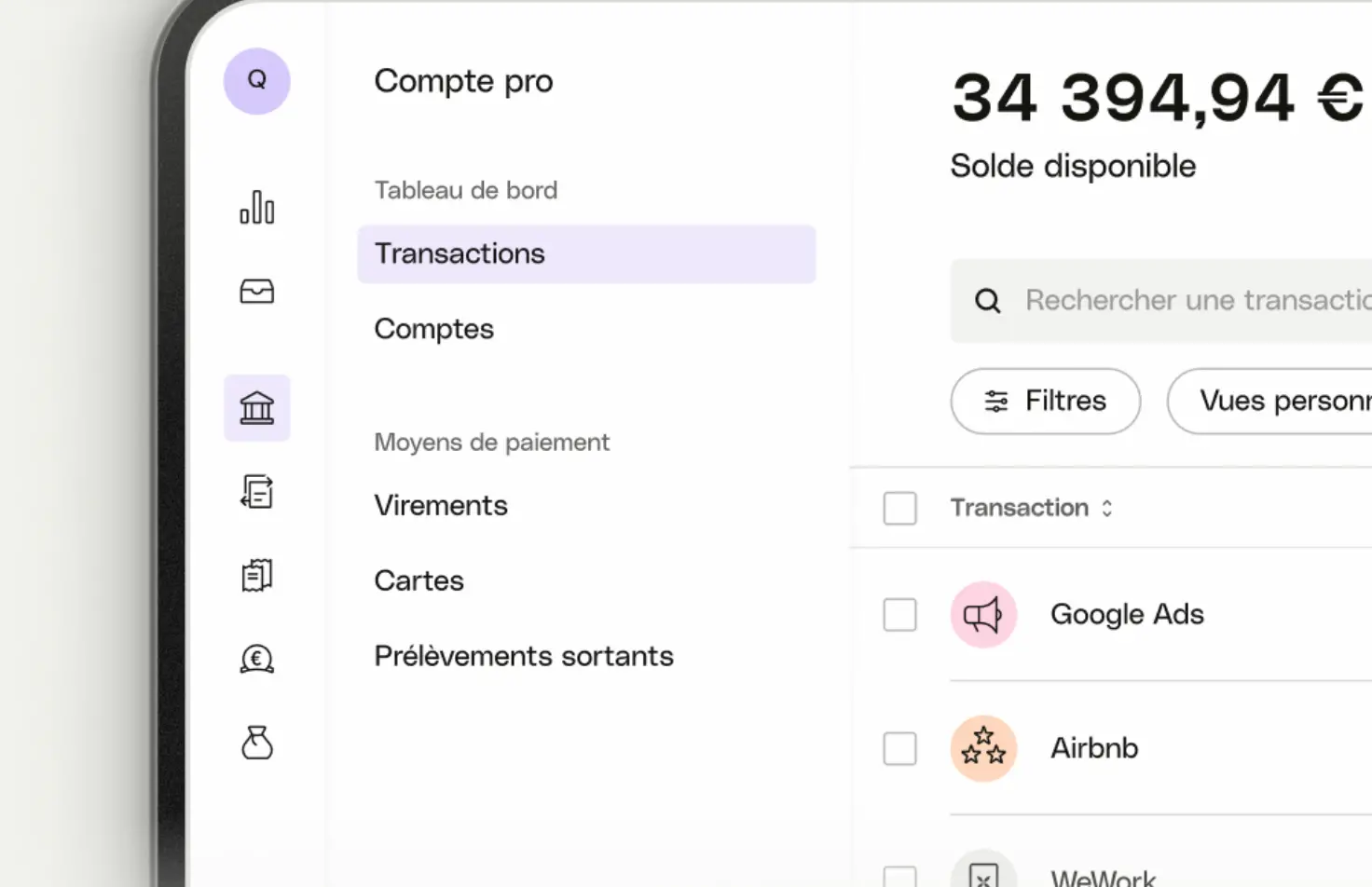1372x887 pixels.
Task: Toggle the Transaction column sort order
Action: (x=1107, y=508)
